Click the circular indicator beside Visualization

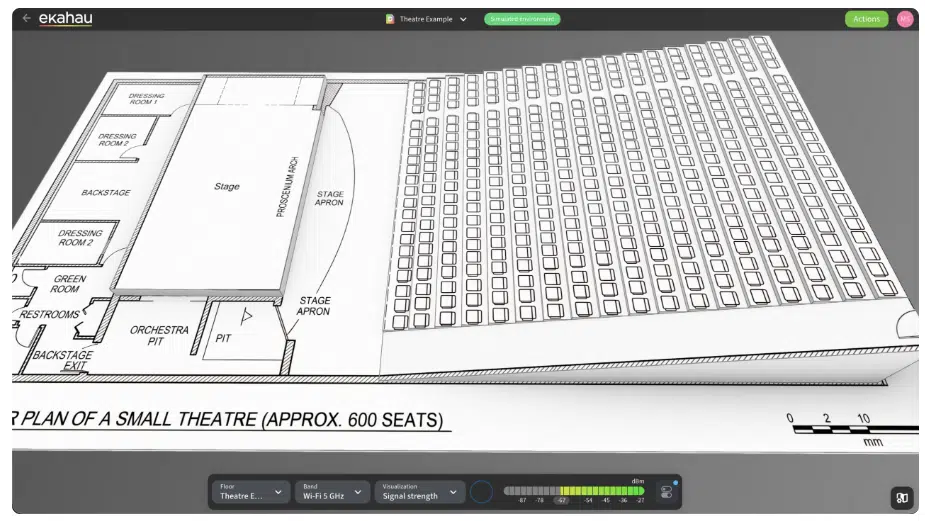481,491
